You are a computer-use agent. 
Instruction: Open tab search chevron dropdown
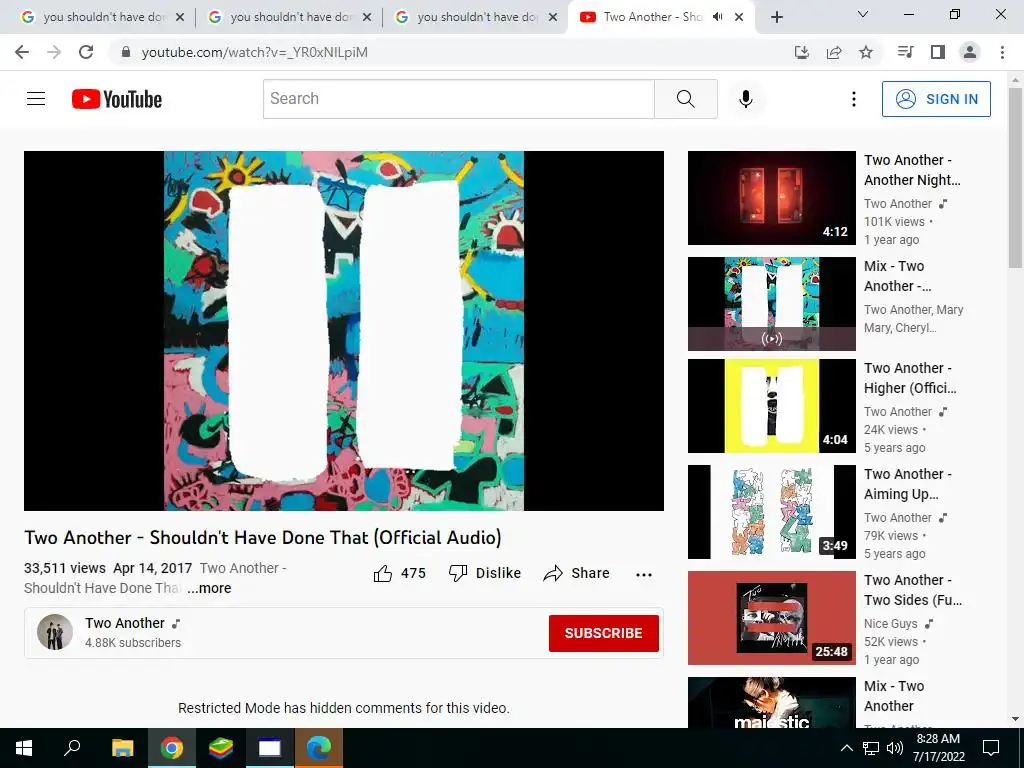pyautogui.click(x=863, y=14)
